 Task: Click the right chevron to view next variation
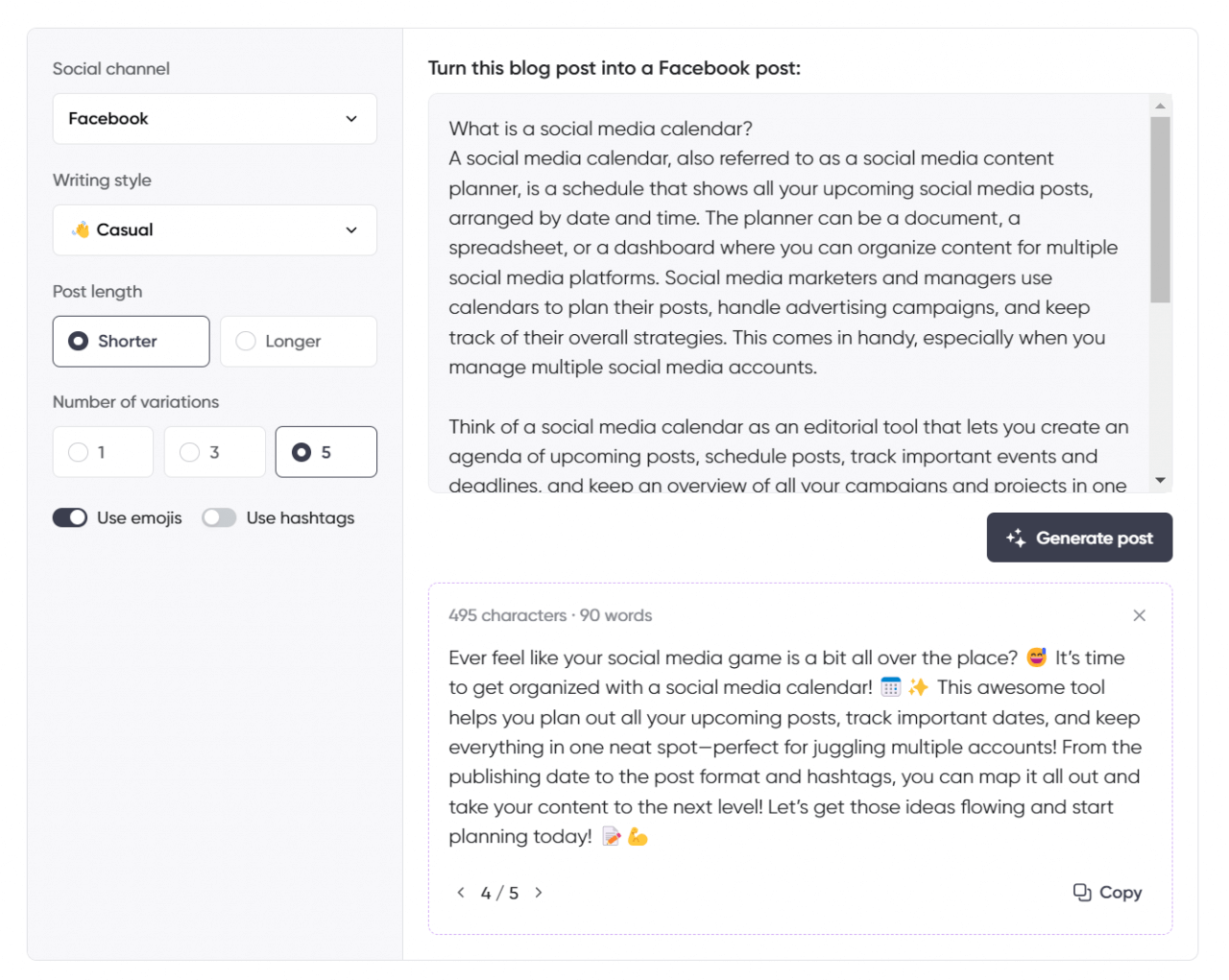pyautogui.click(x=539, y=893)
